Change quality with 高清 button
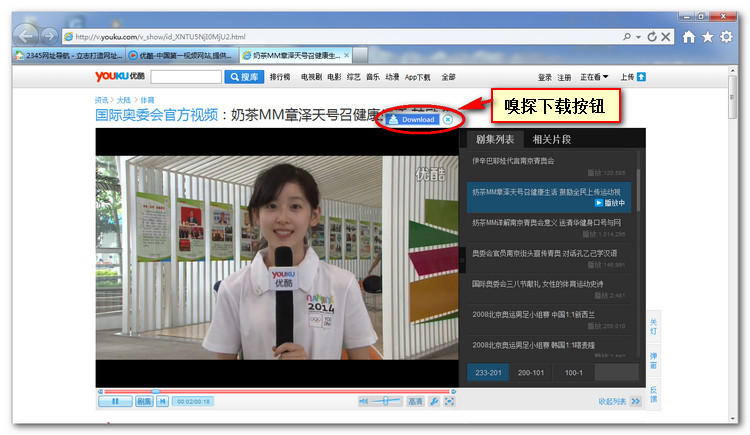 pos(415,402)
